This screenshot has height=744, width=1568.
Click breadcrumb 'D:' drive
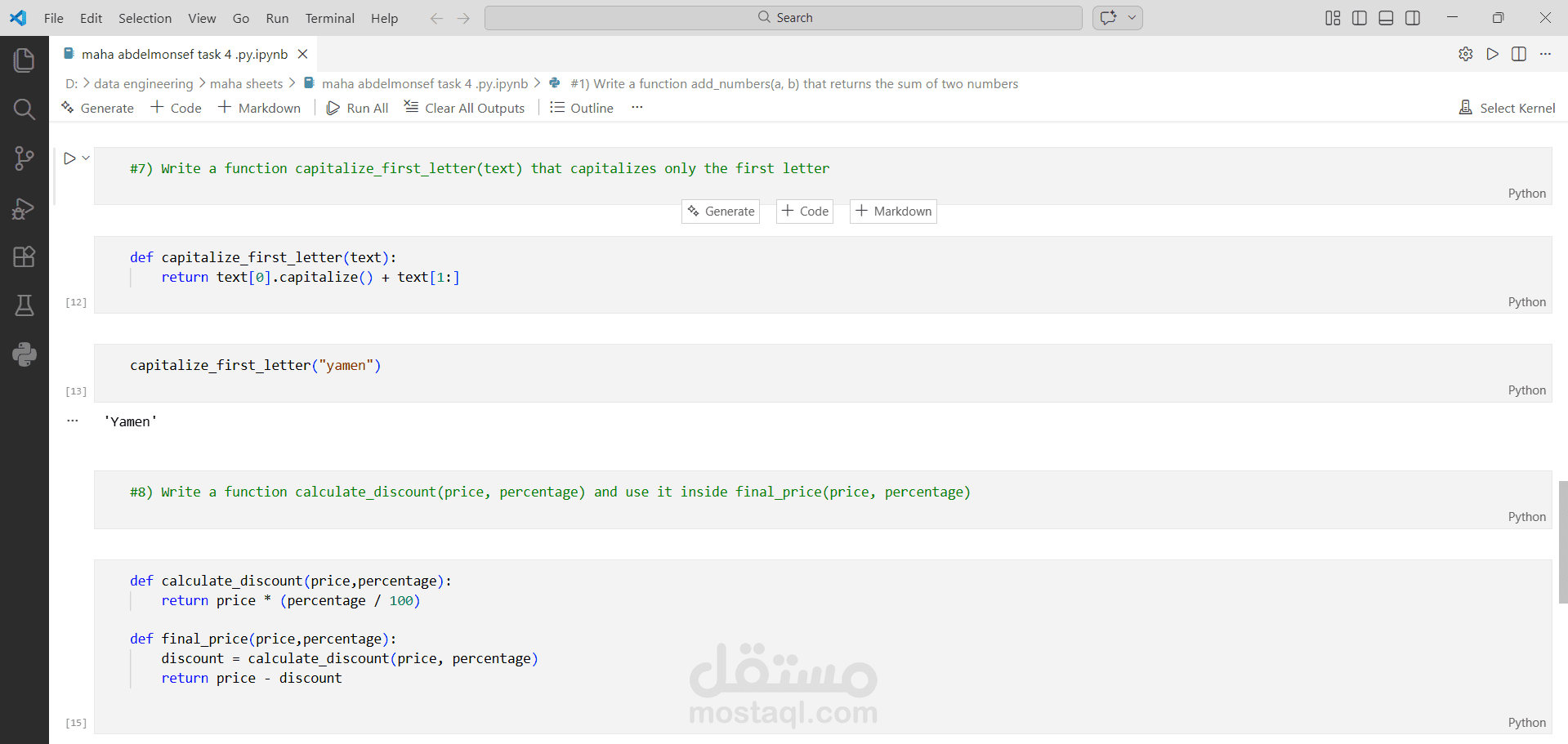72,83
